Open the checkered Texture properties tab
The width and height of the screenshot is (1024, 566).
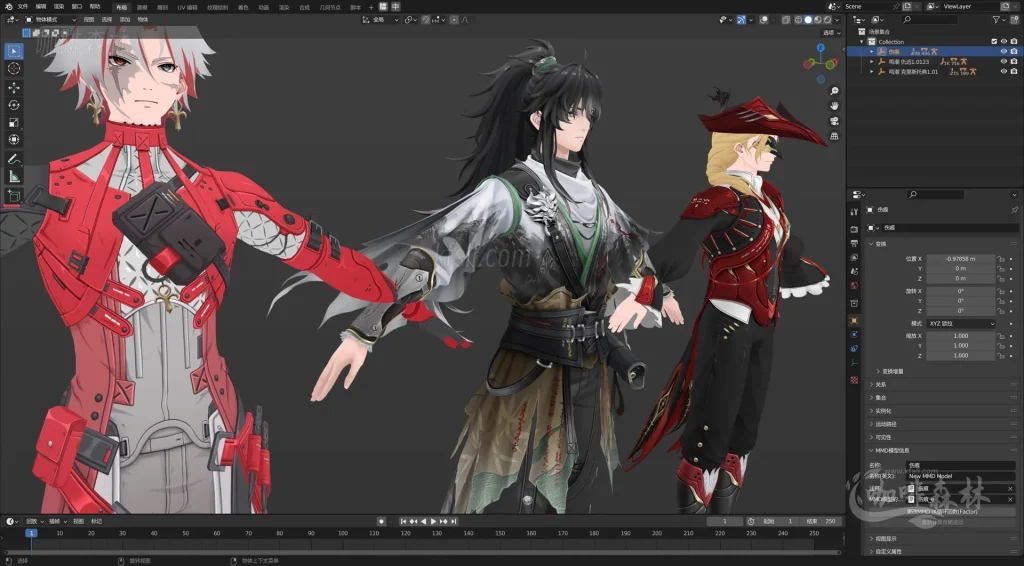tap(854, 380)
